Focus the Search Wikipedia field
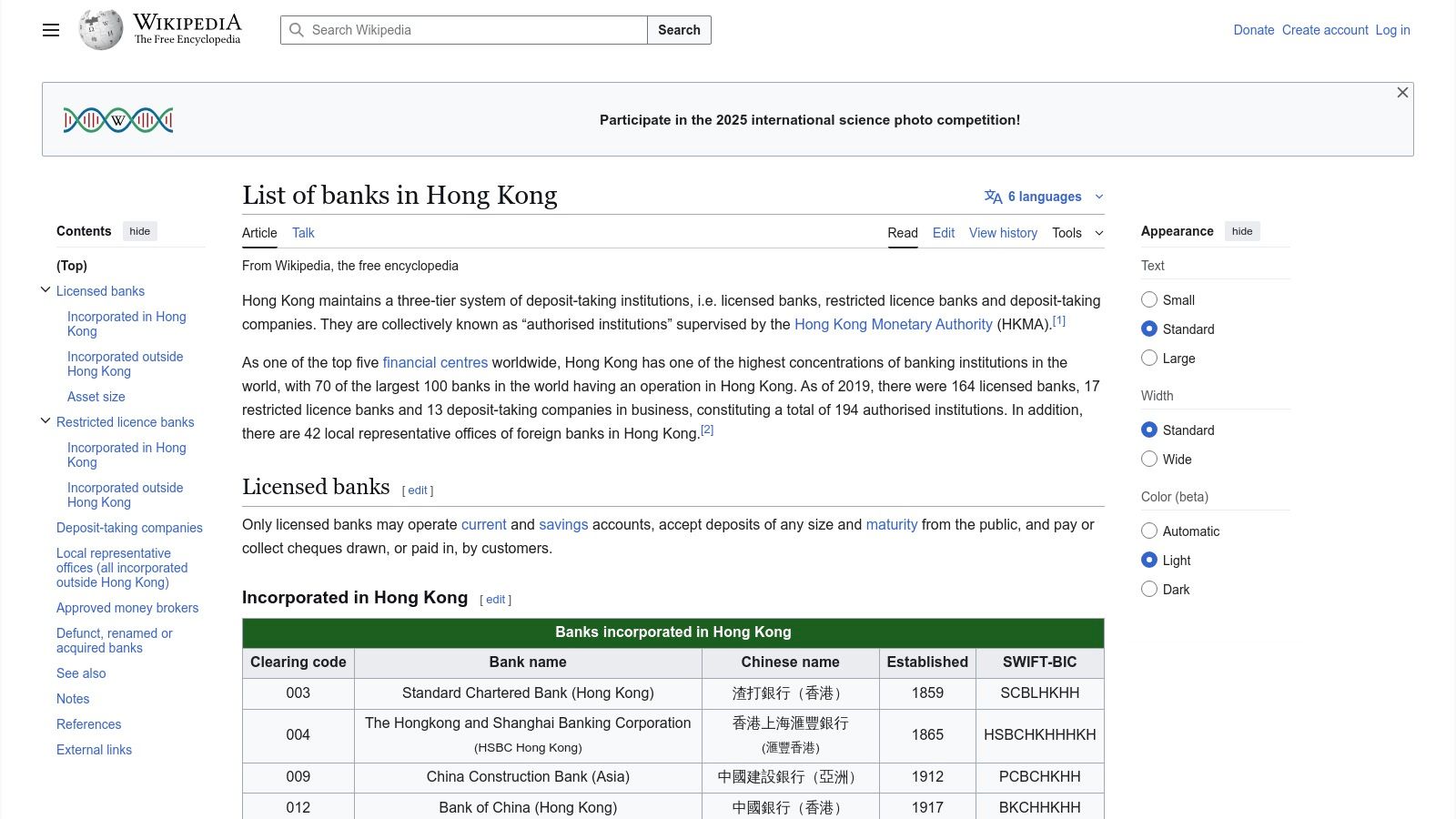1456x819 pixels. (464, 30)
